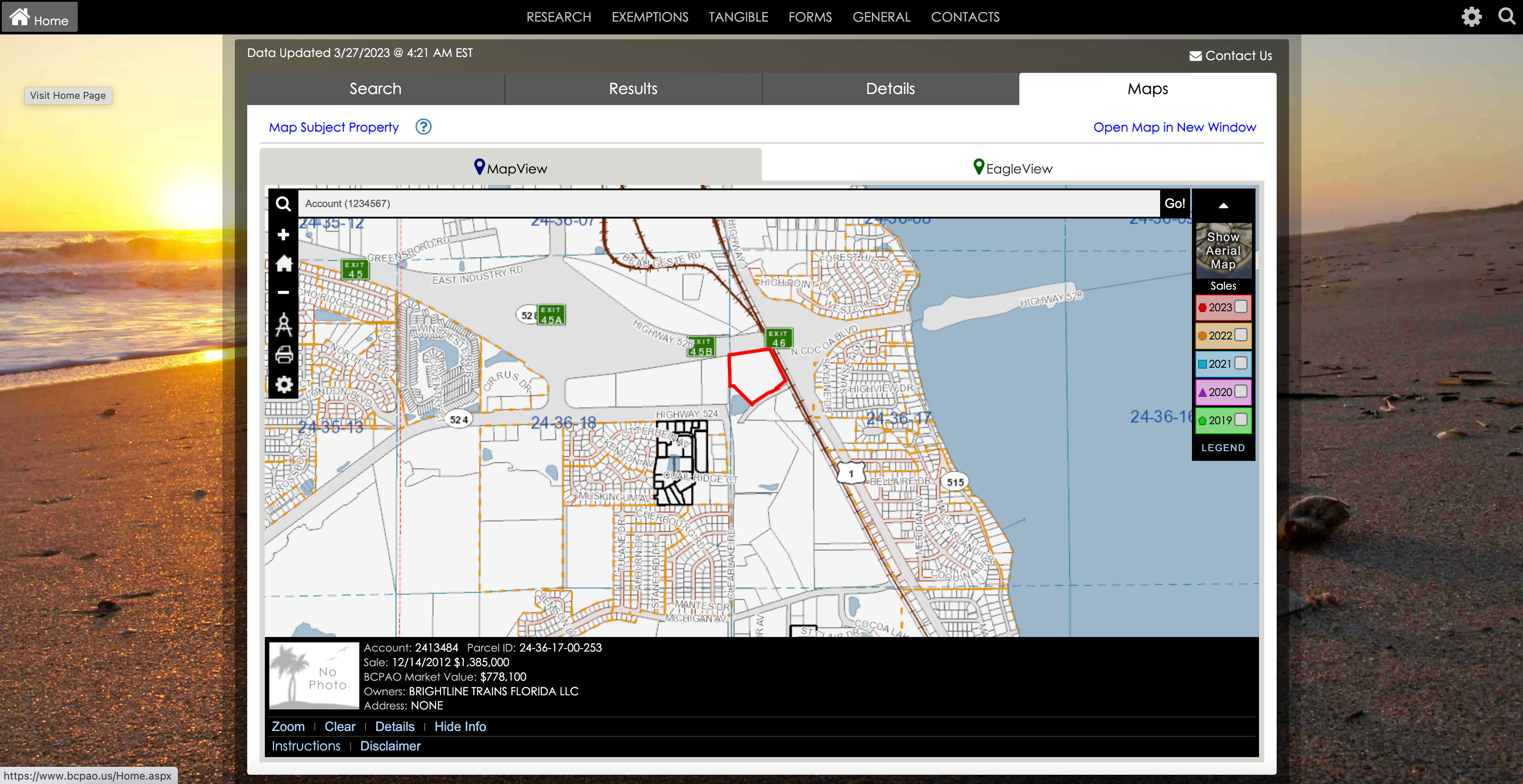Print the map using the printer icon
Screen dimensions: 1523x784
tap(283, 355)
